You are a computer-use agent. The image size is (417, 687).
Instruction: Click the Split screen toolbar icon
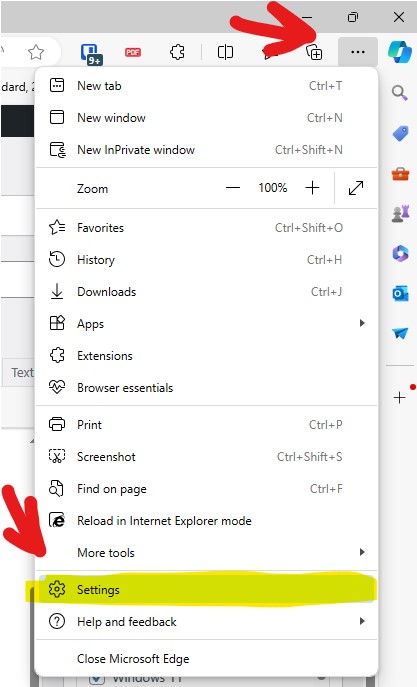click(x=225, y=53)
